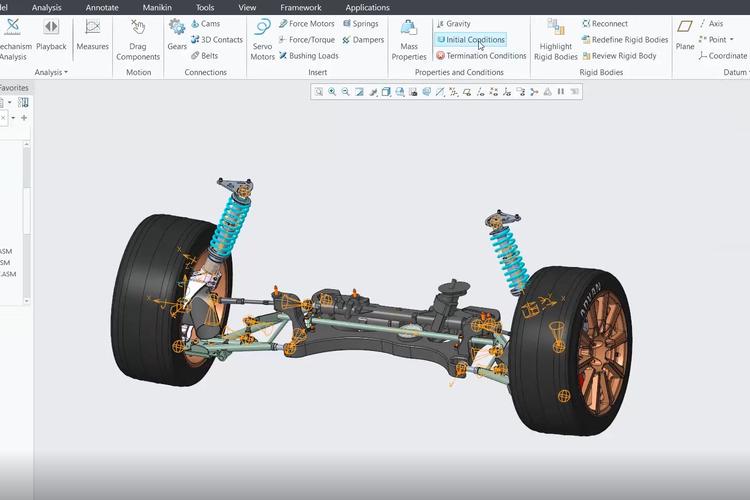This screenshot has height=500, width=750.
Task: Click the pause icon in graphics toolbar
Action: point(560,92)
